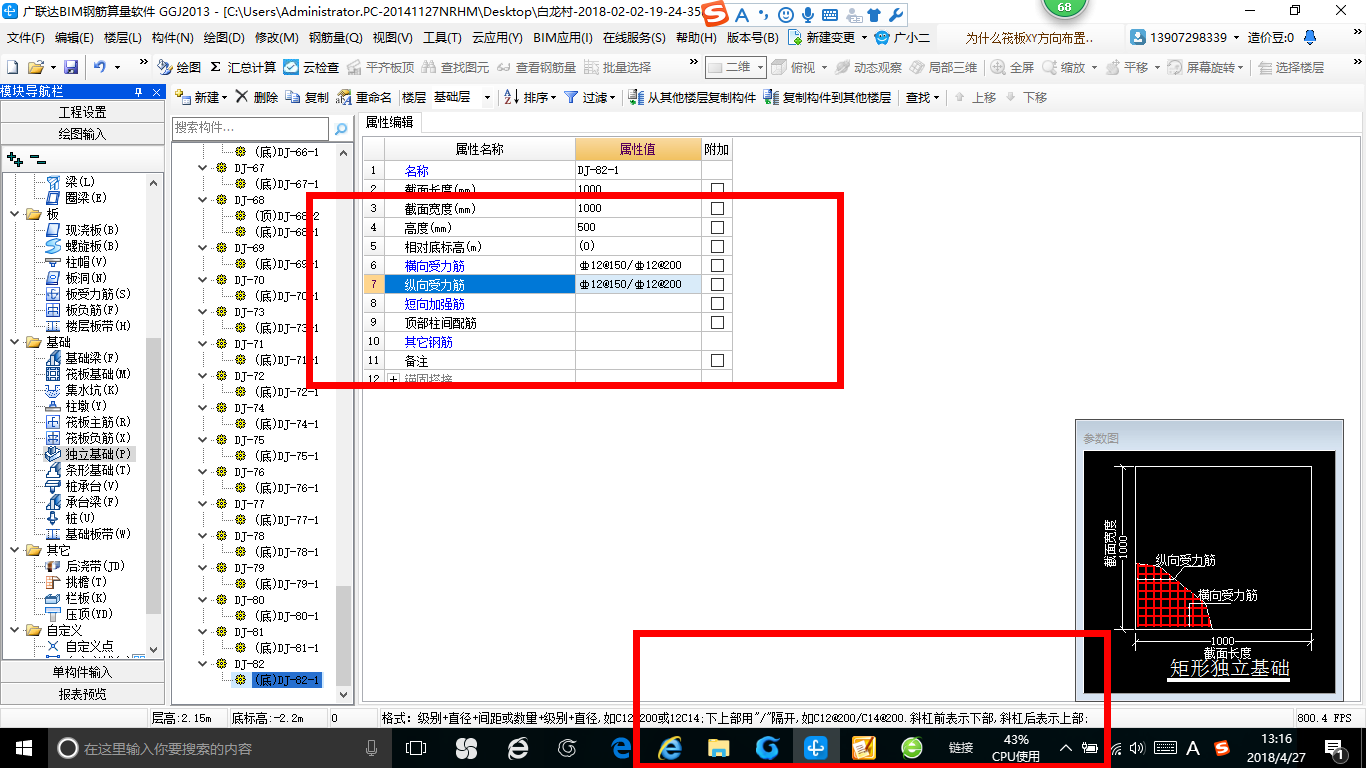Click 动态观察 orbit view tool
The image size is (1366, 768).
tap(869, 67)
